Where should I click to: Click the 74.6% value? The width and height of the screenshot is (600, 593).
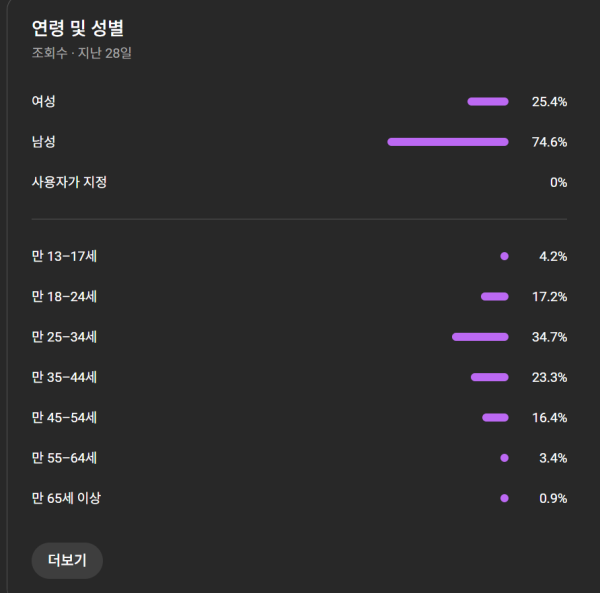[549, 142]
